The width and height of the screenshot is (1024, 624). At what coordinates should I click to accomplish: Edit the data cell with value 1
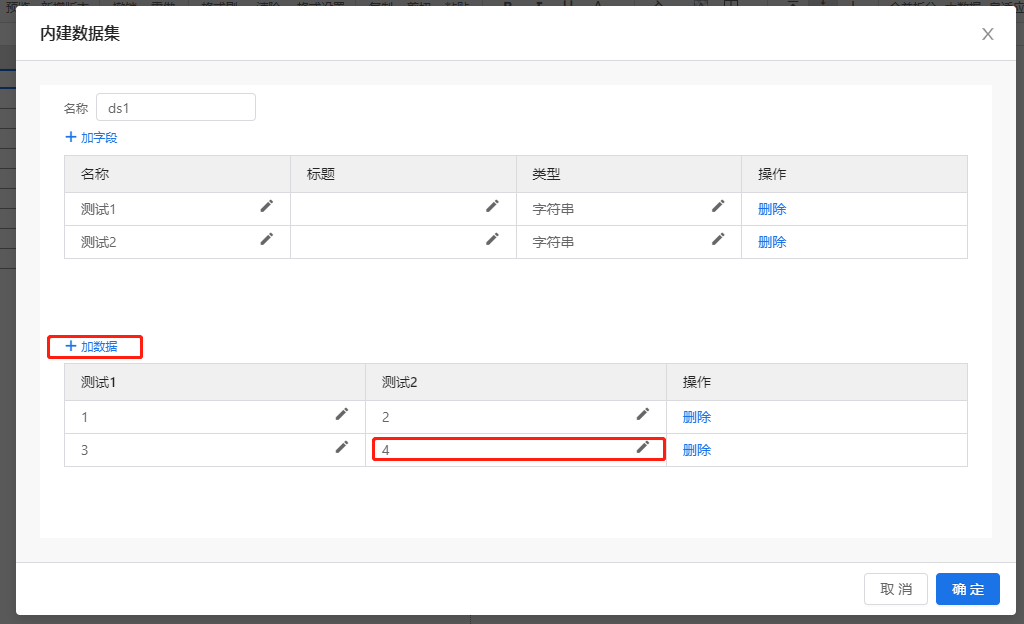point(342,414)
